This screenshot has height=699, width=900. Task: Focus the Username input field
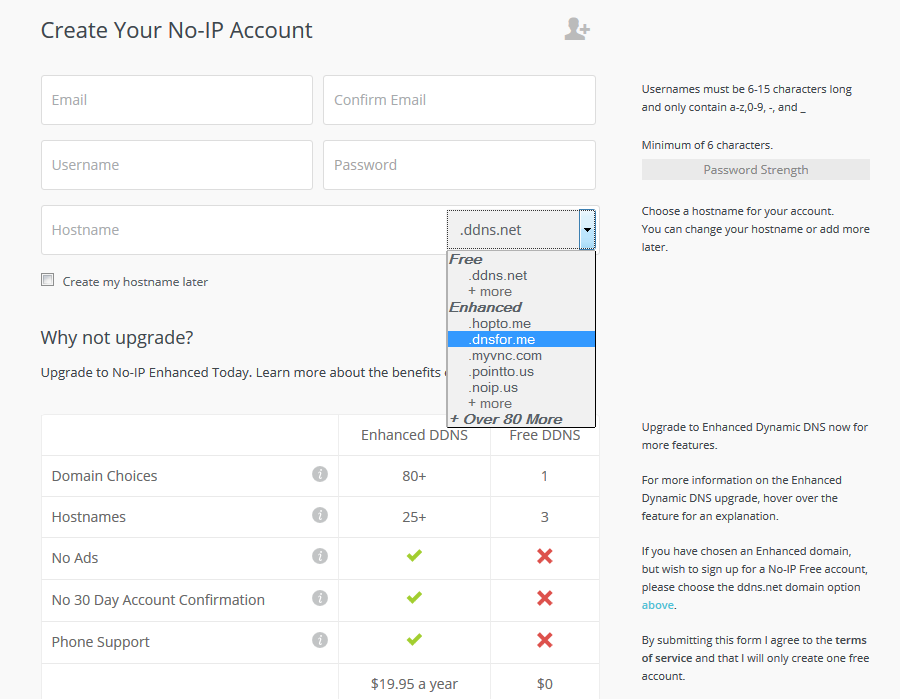(177, 165)
